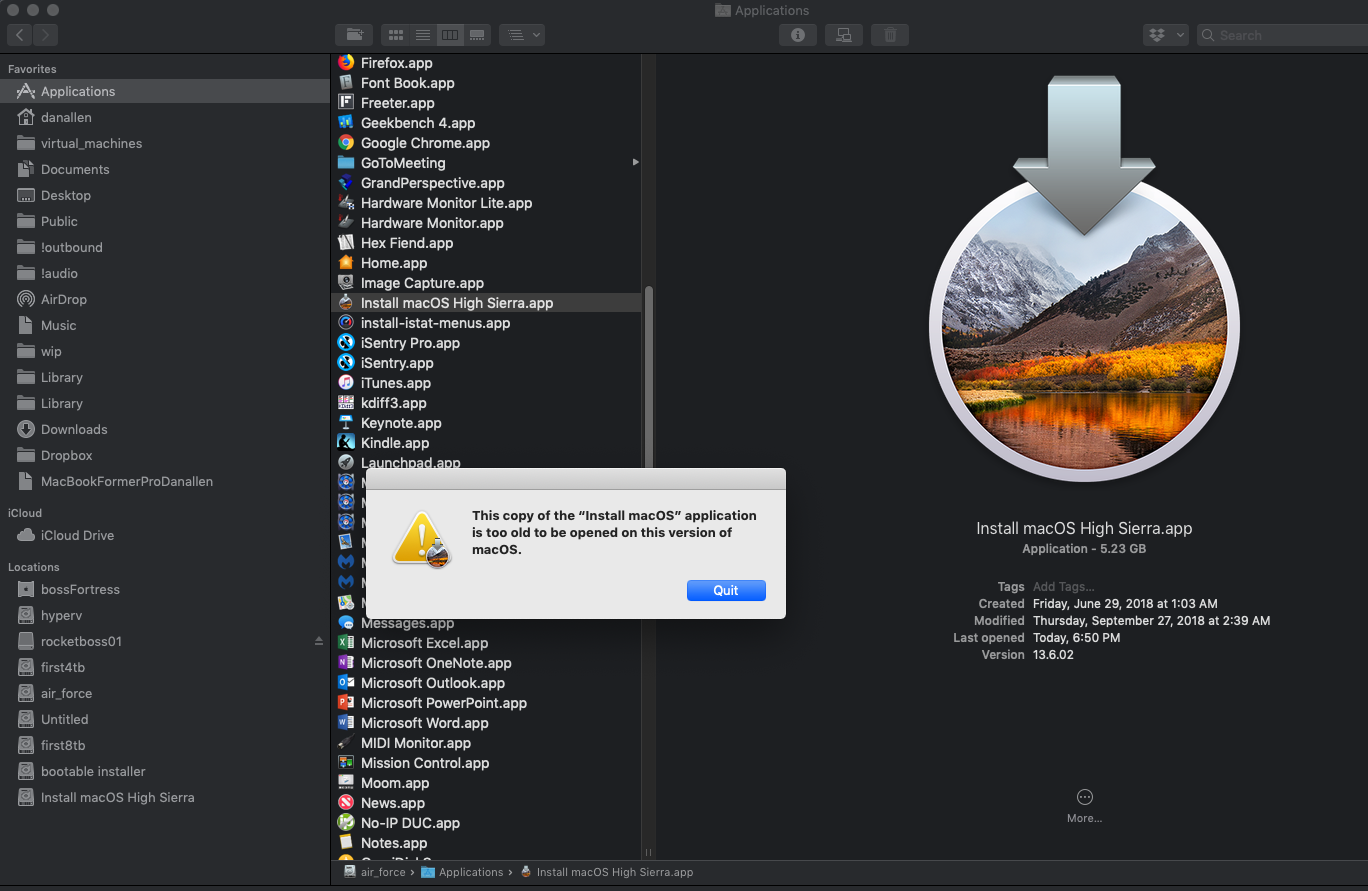
Task: Select the News.app icon
Action: pyautogui.click(x=346, y=803)
